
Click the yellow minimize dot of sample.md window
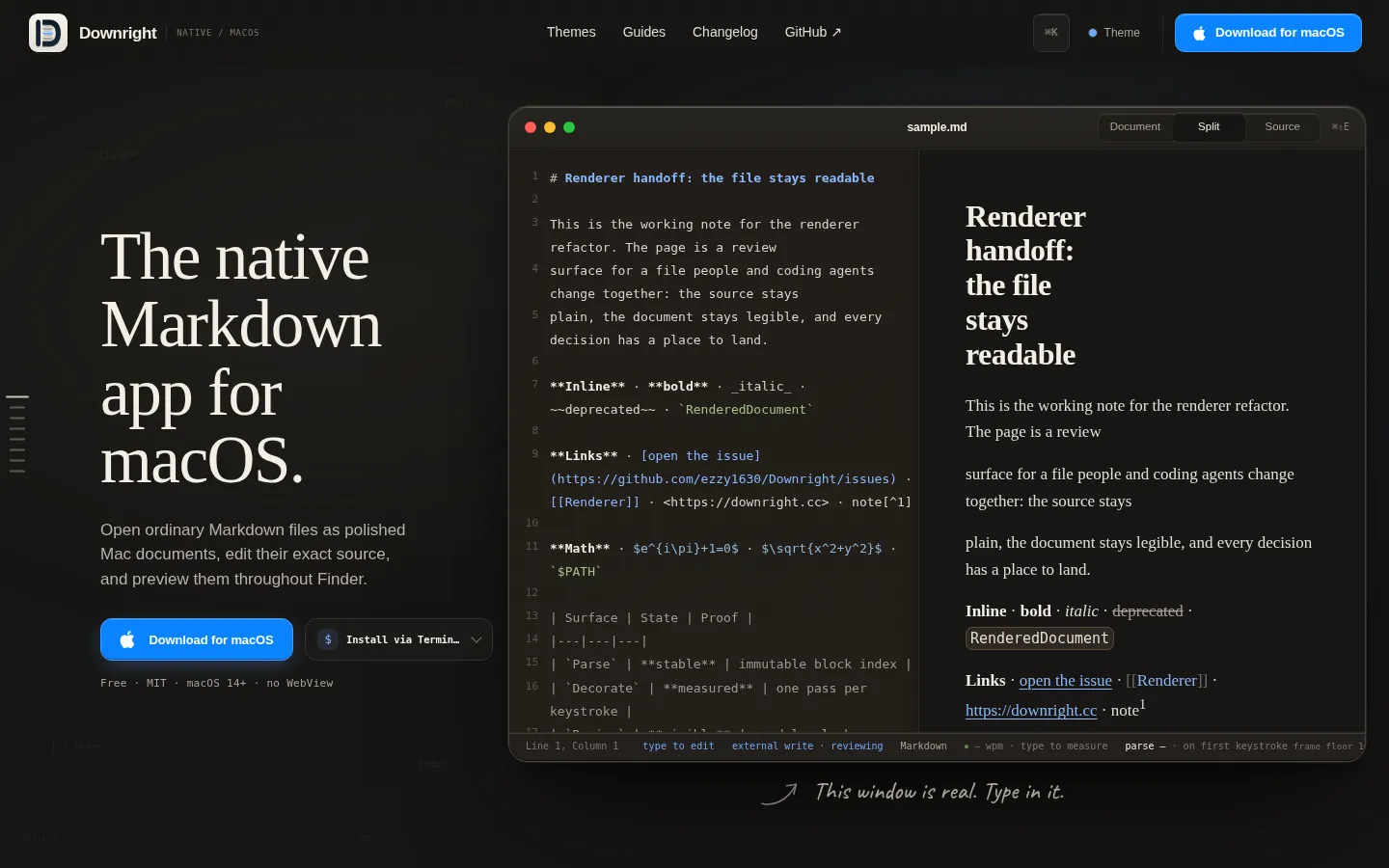pos(550,127)
